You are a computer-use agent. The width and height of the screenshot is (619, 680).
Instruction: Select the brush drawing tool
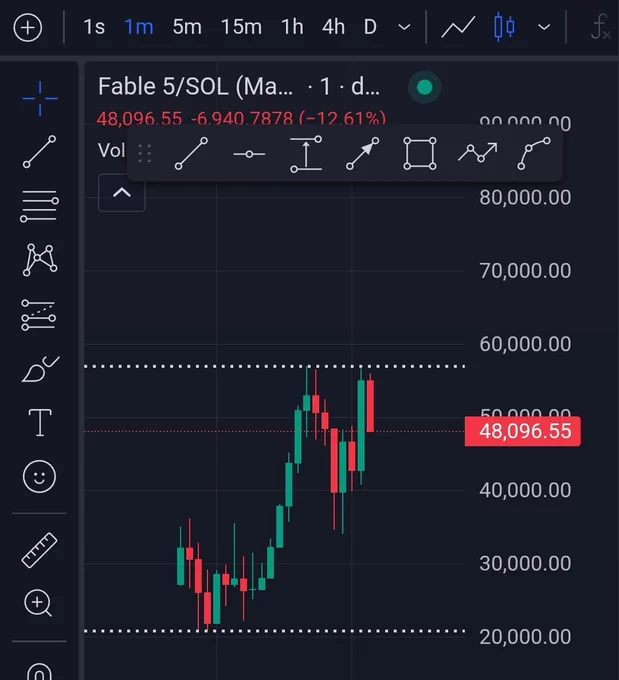coord(40,369)
